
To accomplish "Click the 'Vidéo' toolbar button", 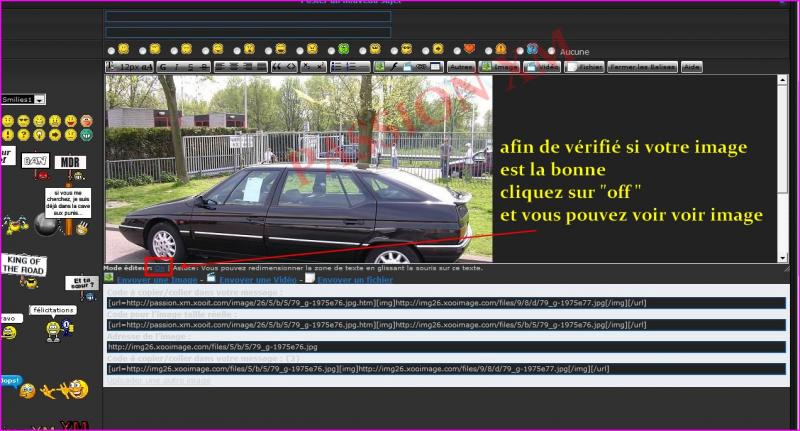I will click(x=542, y=67).
